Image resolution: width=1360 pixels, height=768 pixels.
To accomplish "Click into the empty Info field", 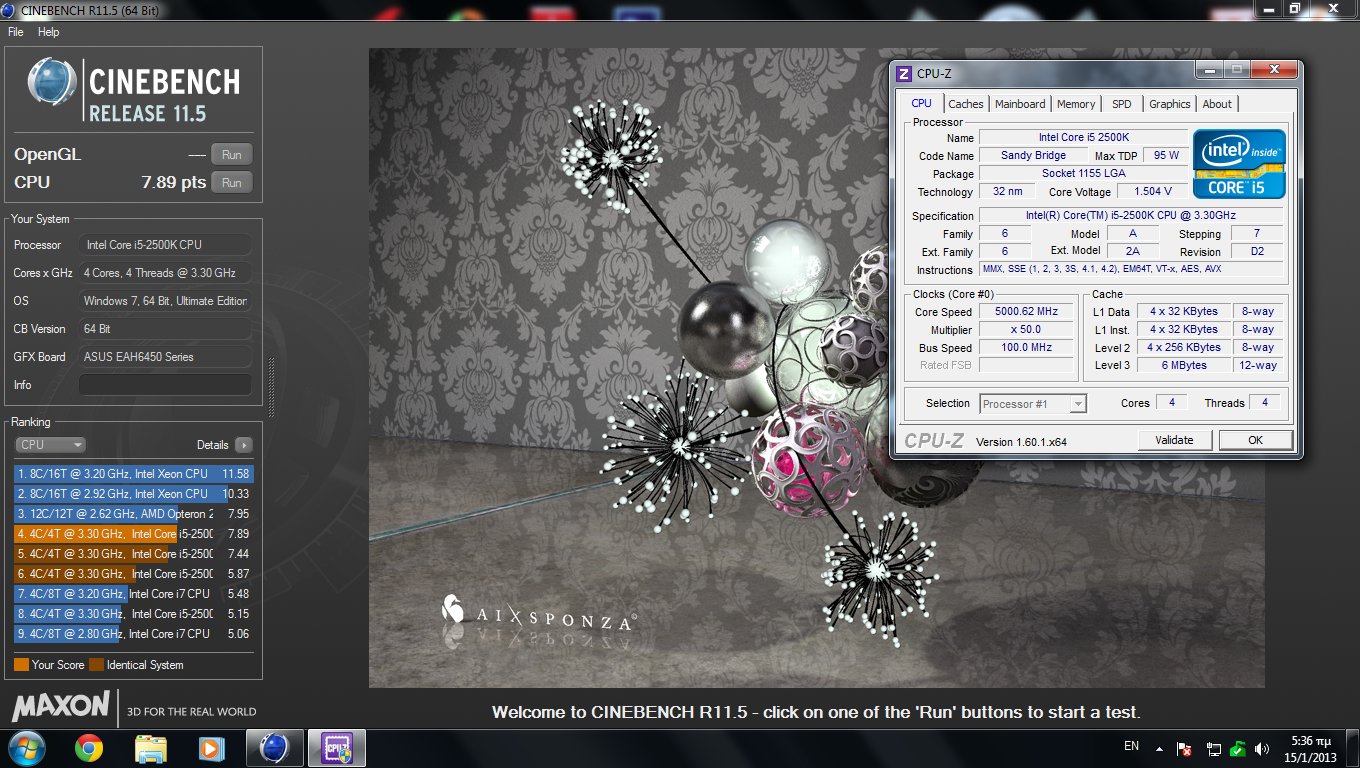I will coord(166,385).
